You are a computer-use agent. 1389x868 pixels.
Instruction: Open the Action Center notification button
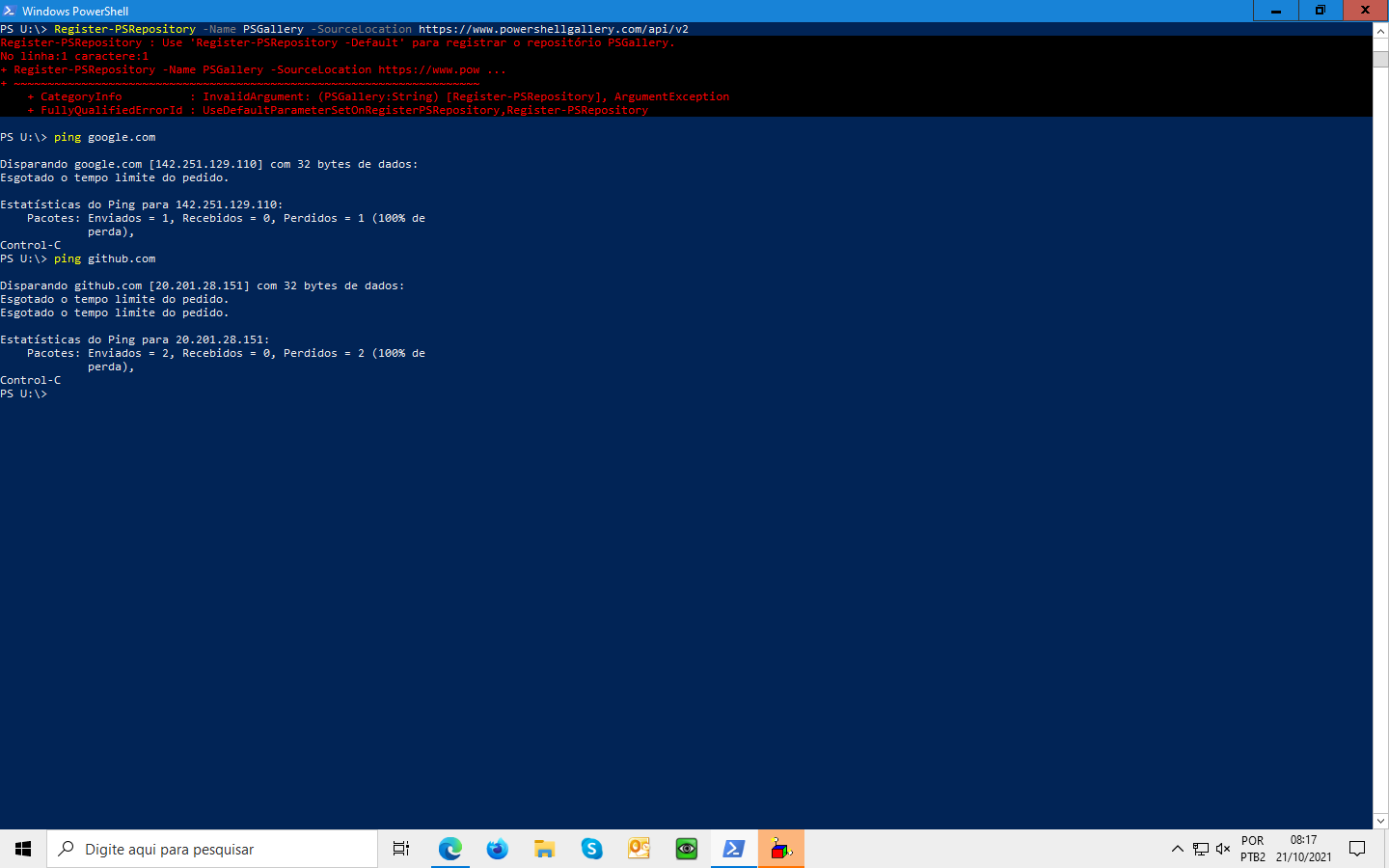[x=1357, y=849]
